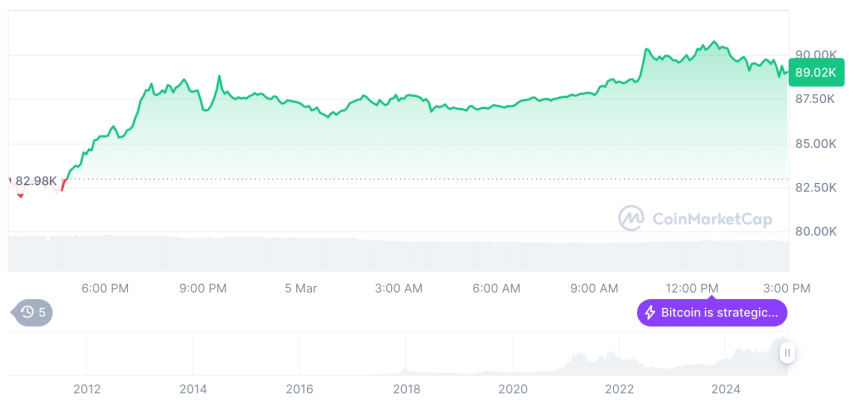Select 2018 on the history timeline
Image resolution: width=860 pixels, height=401 pixels.
(406, 389)
